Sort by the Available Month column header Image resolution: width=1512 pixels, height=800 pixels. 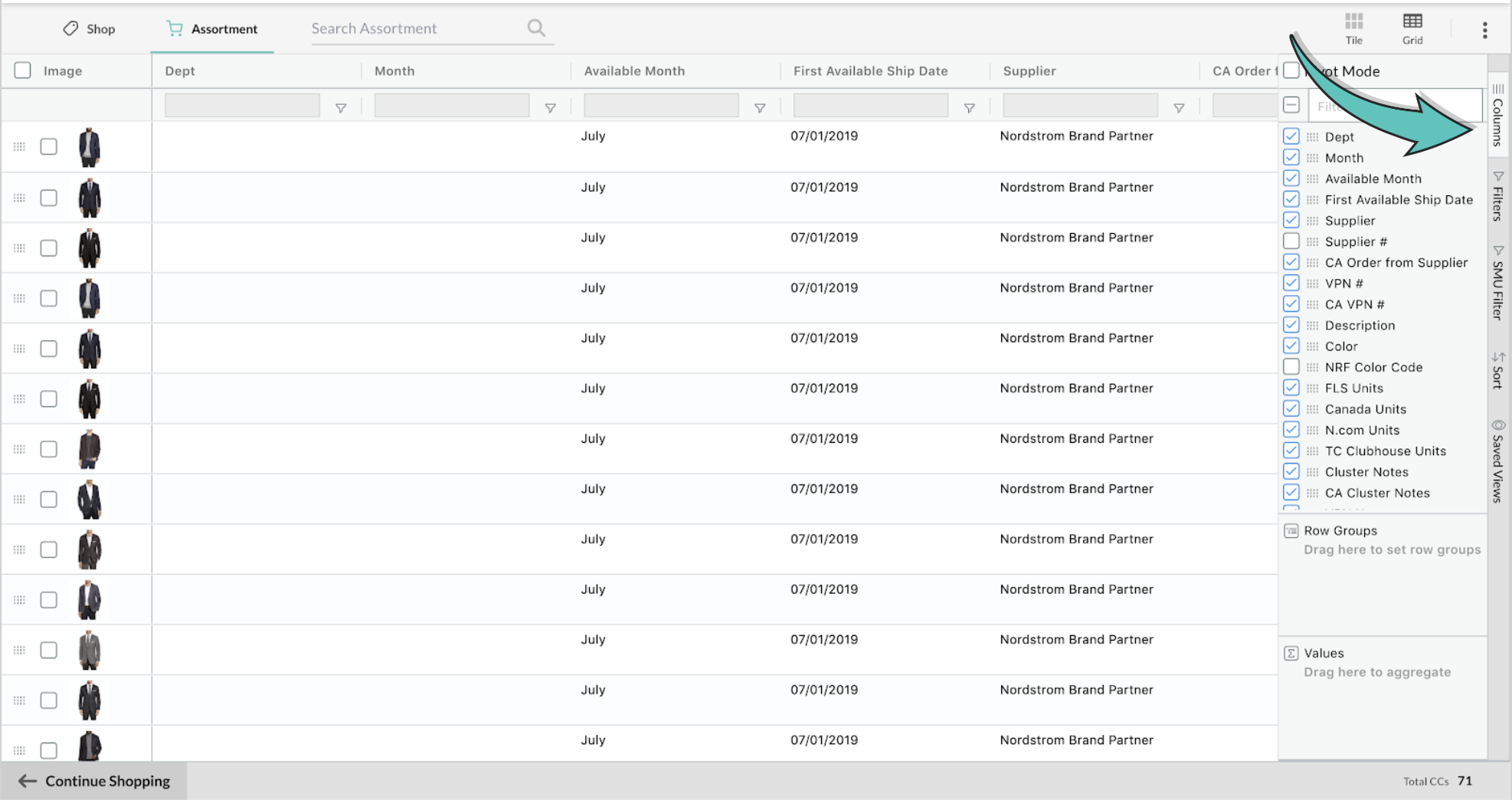pos(634,70)
